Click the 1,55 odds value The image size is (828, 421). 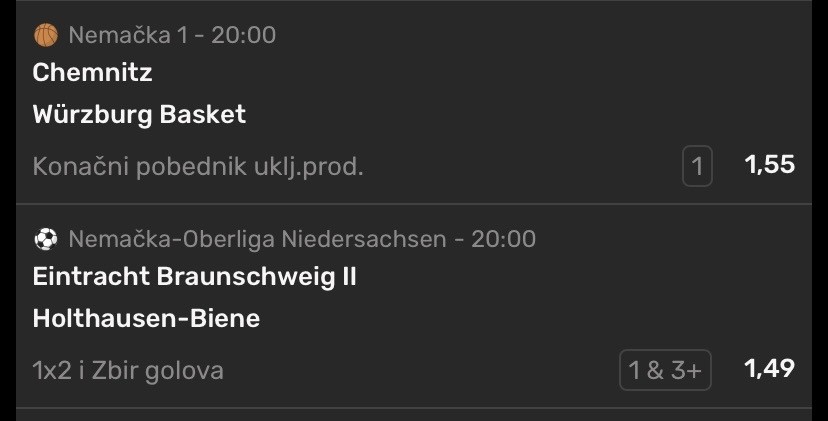[770, 165]
